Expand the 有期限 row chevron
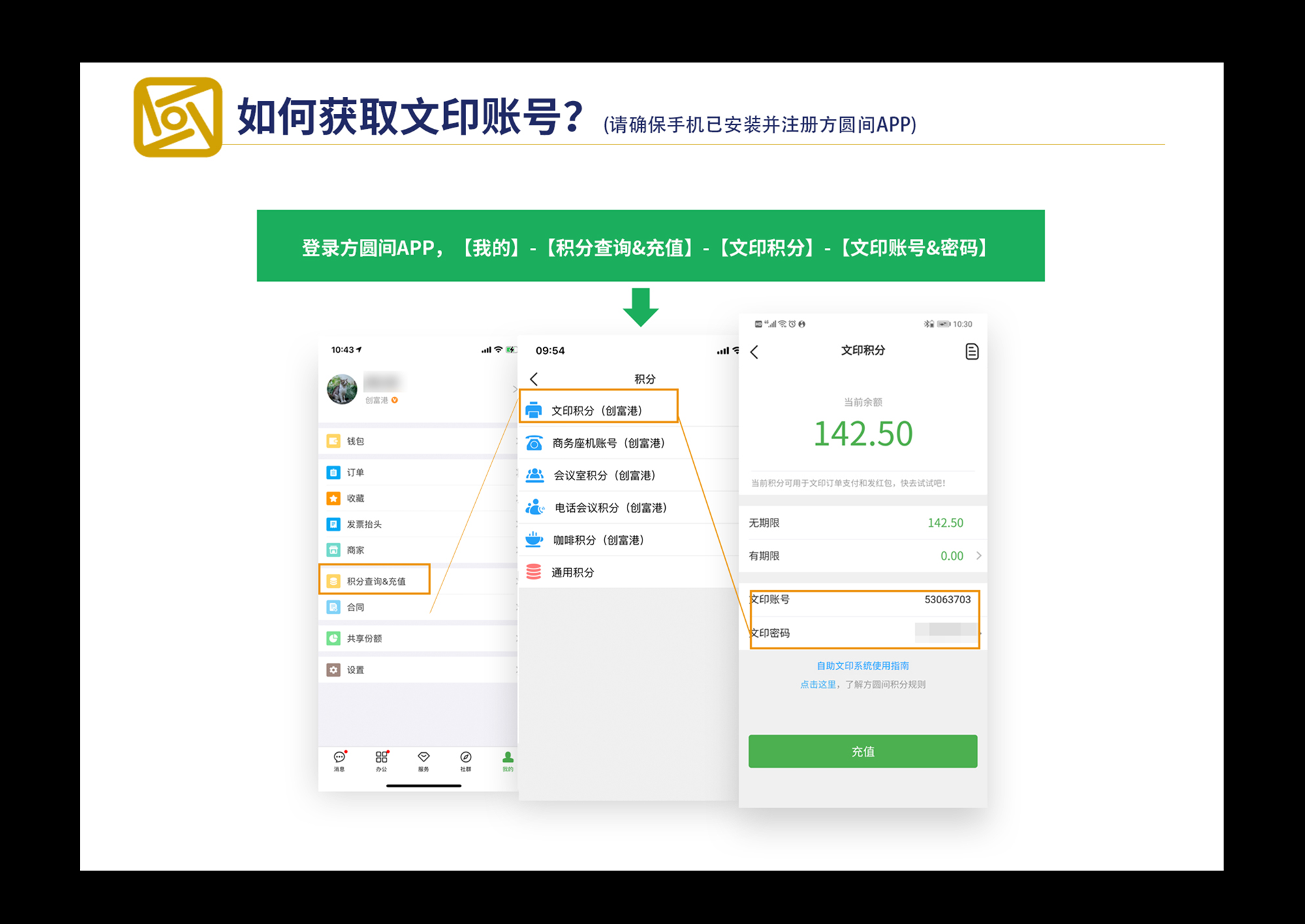The height and width of the screenshot is (924, 1305). click(x=978, y=555)
